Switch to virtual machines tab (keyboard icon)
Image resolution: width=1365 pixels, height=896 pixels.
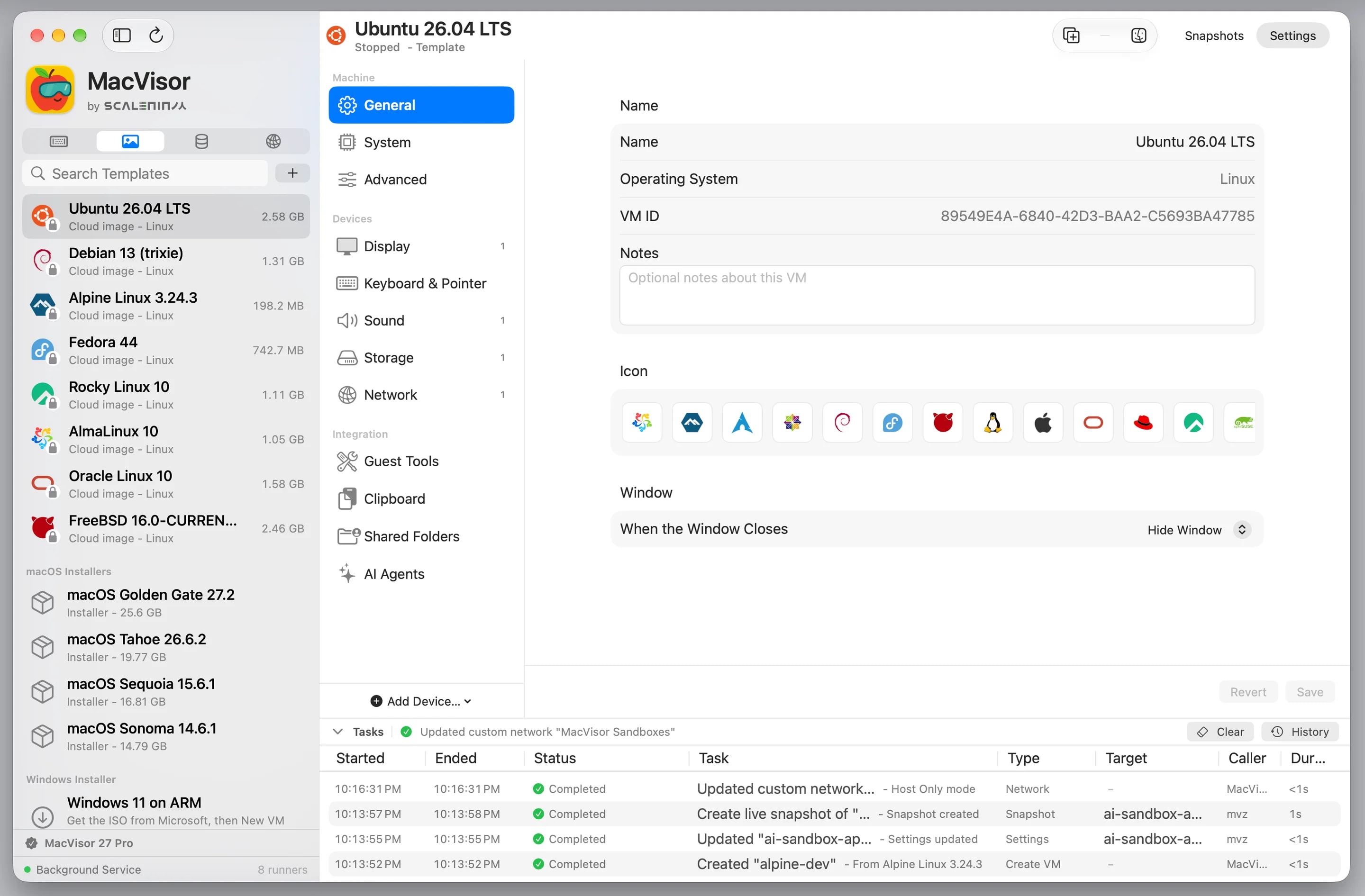point(58,141)
